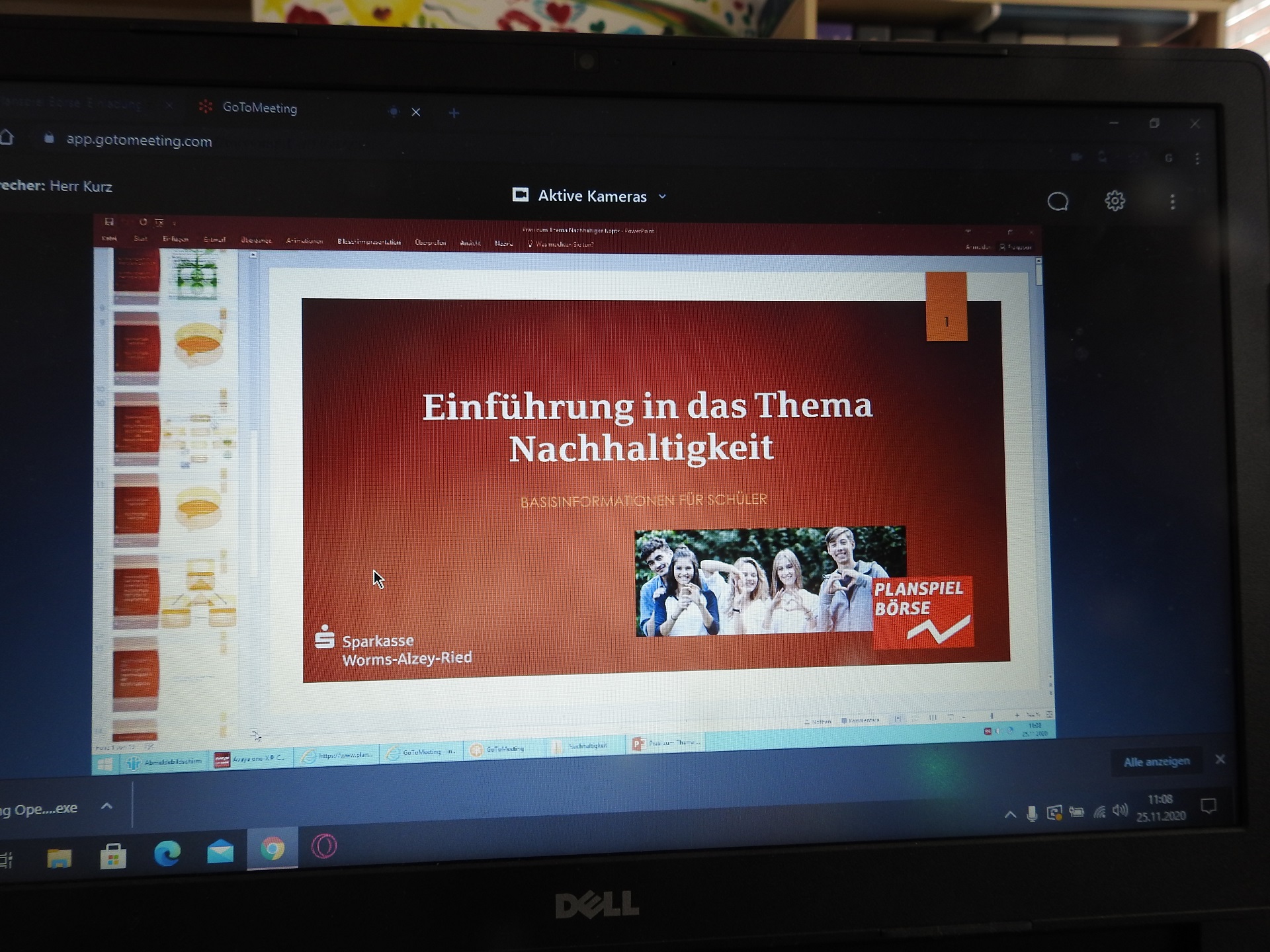Image resolution: width=1270 pixels, height=952 pixels.
Task: Click Save icon in shared PowerPoint
Action: [109, 221]
